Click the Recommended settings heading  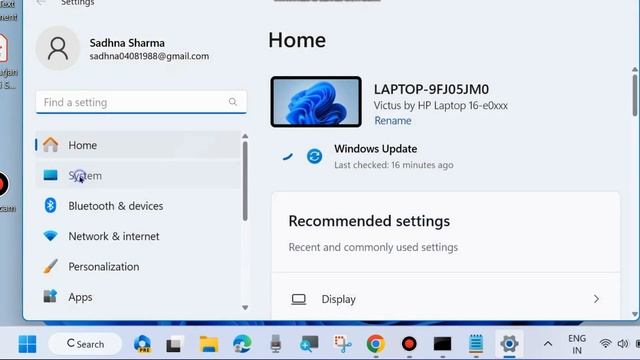pyautogui.click(x=369, y=221)
